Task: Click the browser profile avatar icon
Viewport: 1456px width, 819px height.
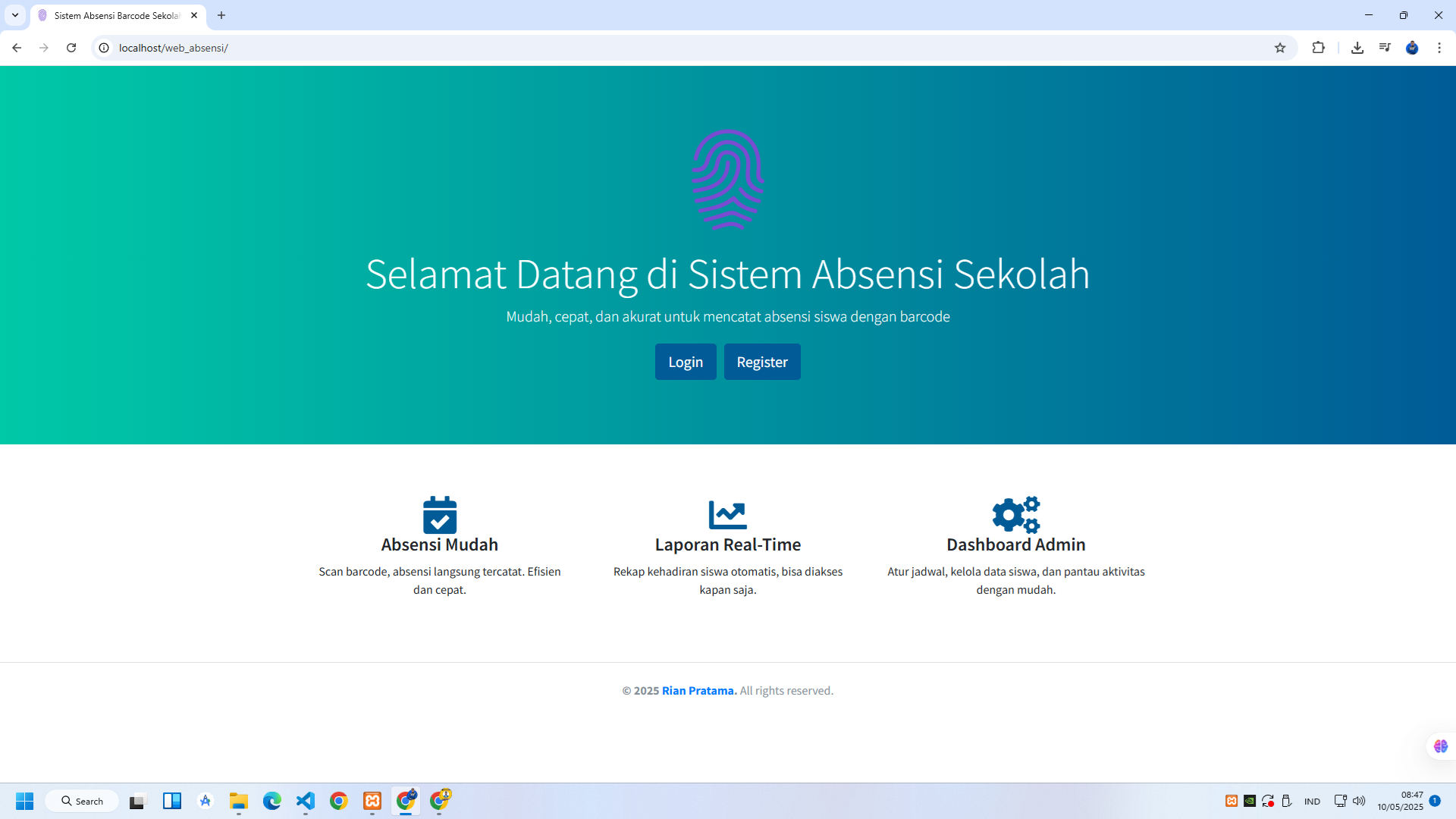Action: point(1412,47)
